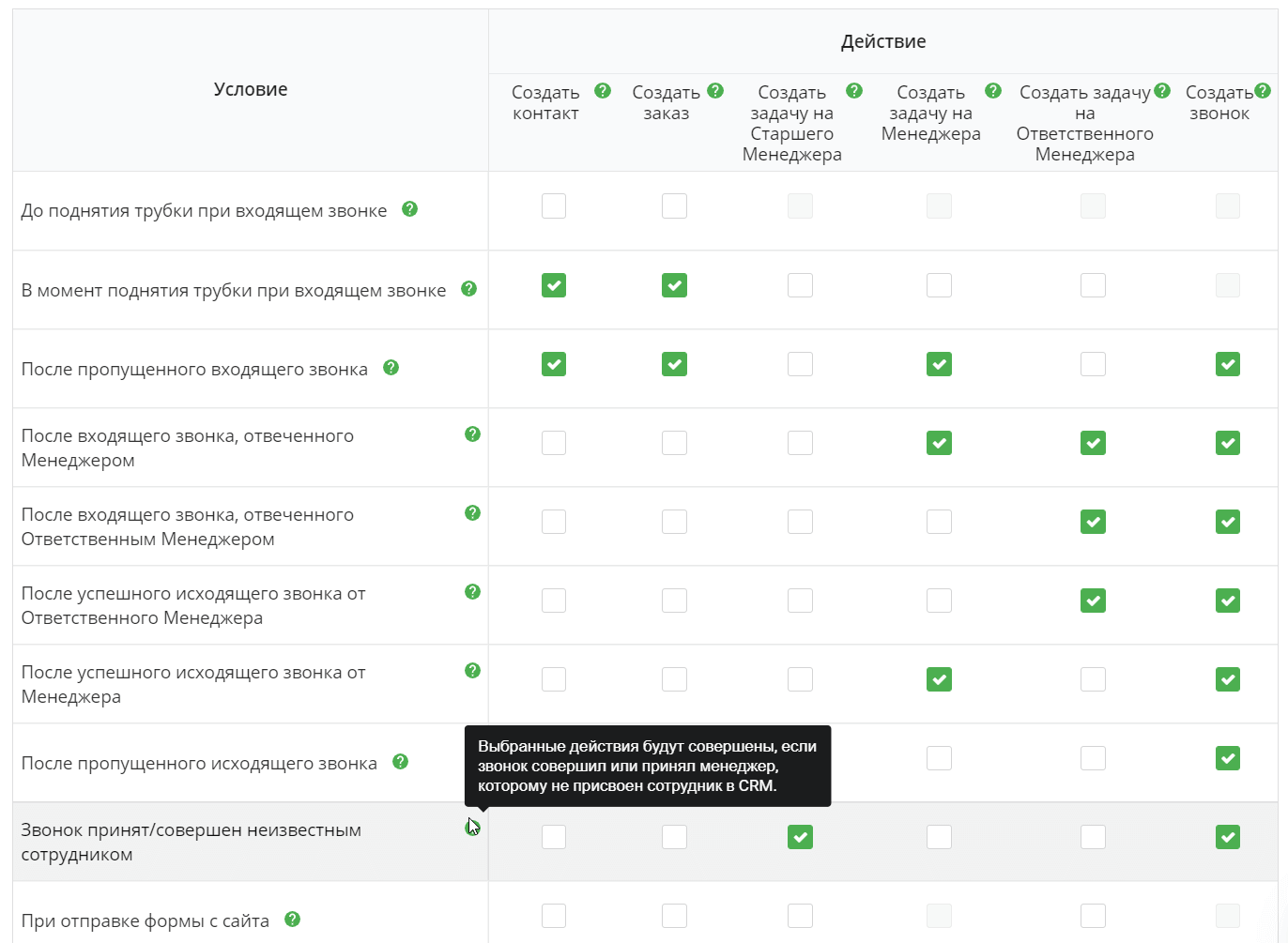This screenshot has height=943, width=1288.
Task: Check "Создать заказ" for "При отправке формы с сайта"
Action: (x=674, y=916)
